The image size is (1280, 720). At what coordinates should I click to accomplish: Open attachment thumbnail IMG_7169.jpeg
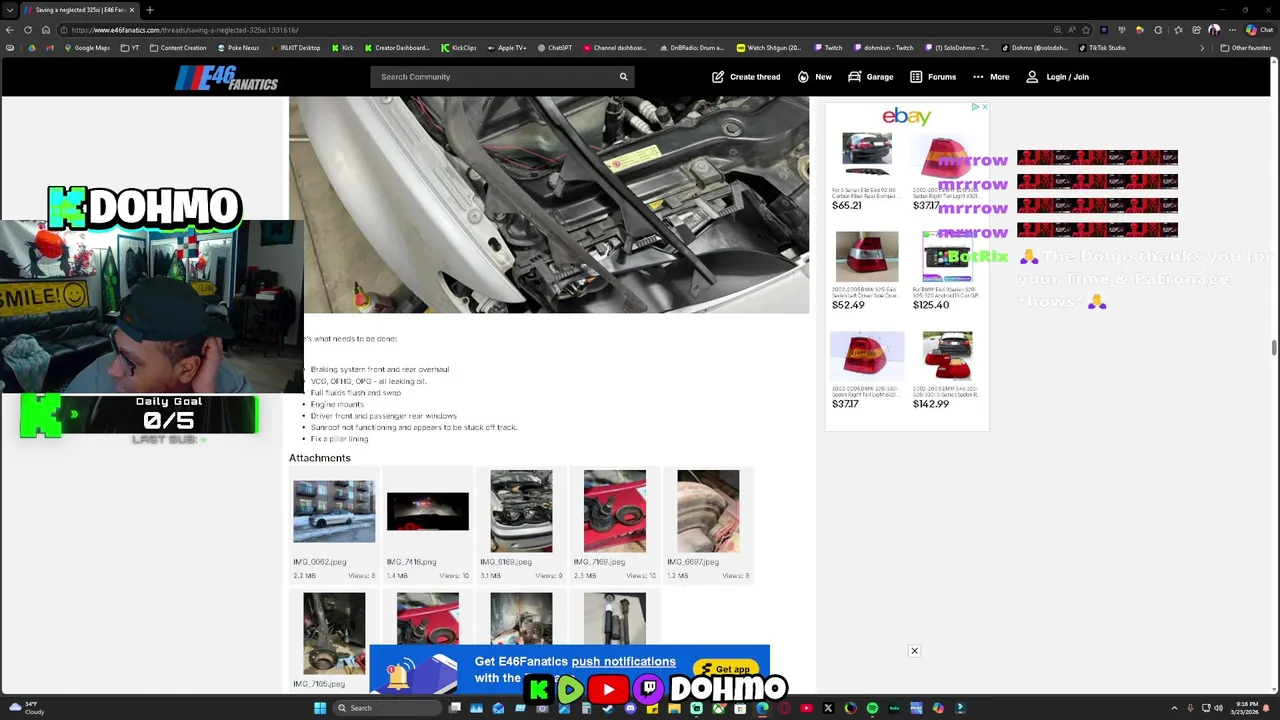(x=614, y=511)
